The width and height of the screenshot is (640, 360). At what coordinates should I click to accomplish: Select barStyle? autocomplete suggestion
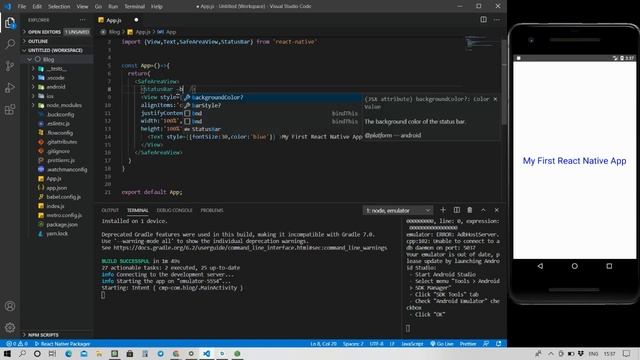click(271, 105)
